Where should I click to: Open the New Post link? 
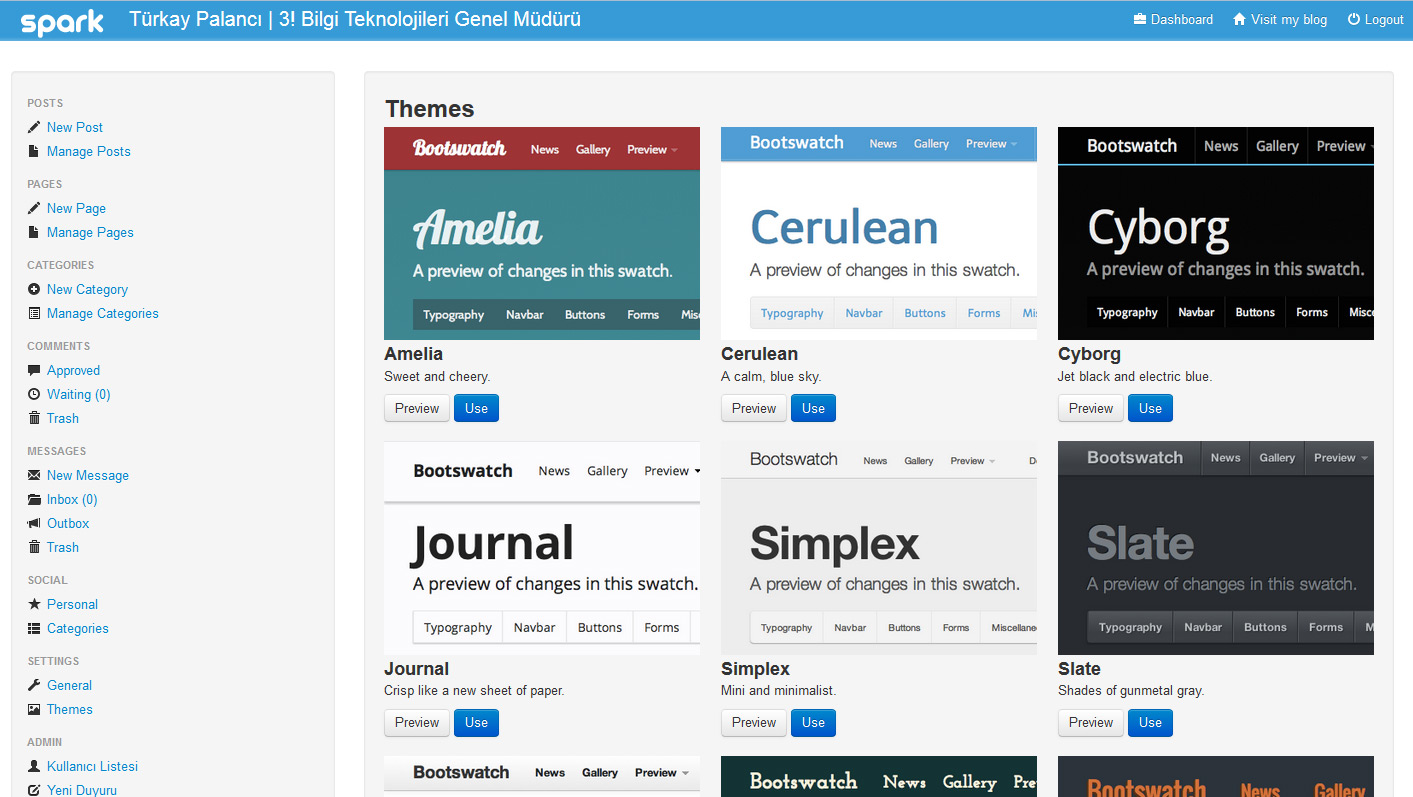pyautogui.click(x=75, y=127)
